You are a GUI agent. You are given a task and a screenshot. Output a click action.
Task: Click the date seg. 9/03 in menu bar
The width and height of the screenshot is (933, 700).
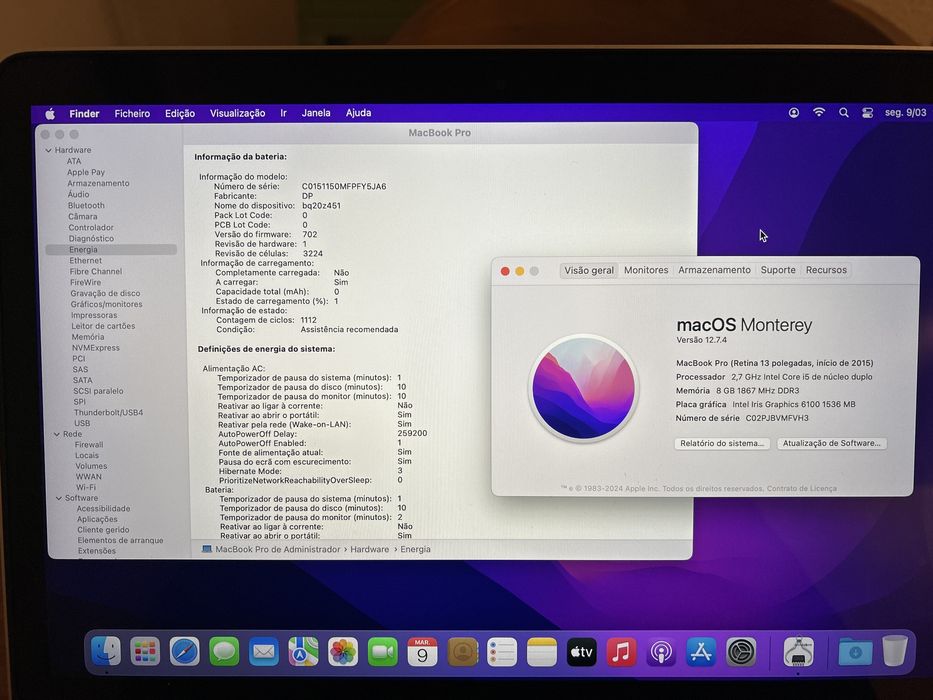905,112
